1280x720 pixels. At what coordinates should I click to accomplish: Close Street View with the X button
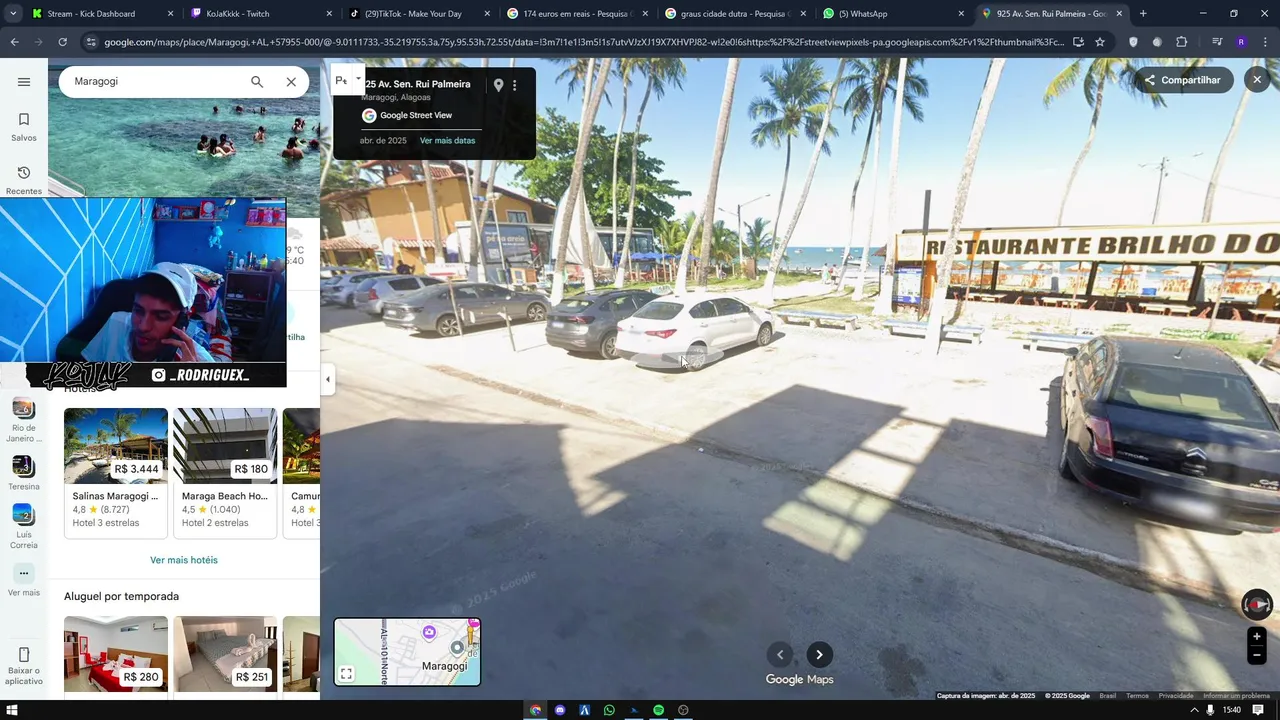coord(1257,80)
